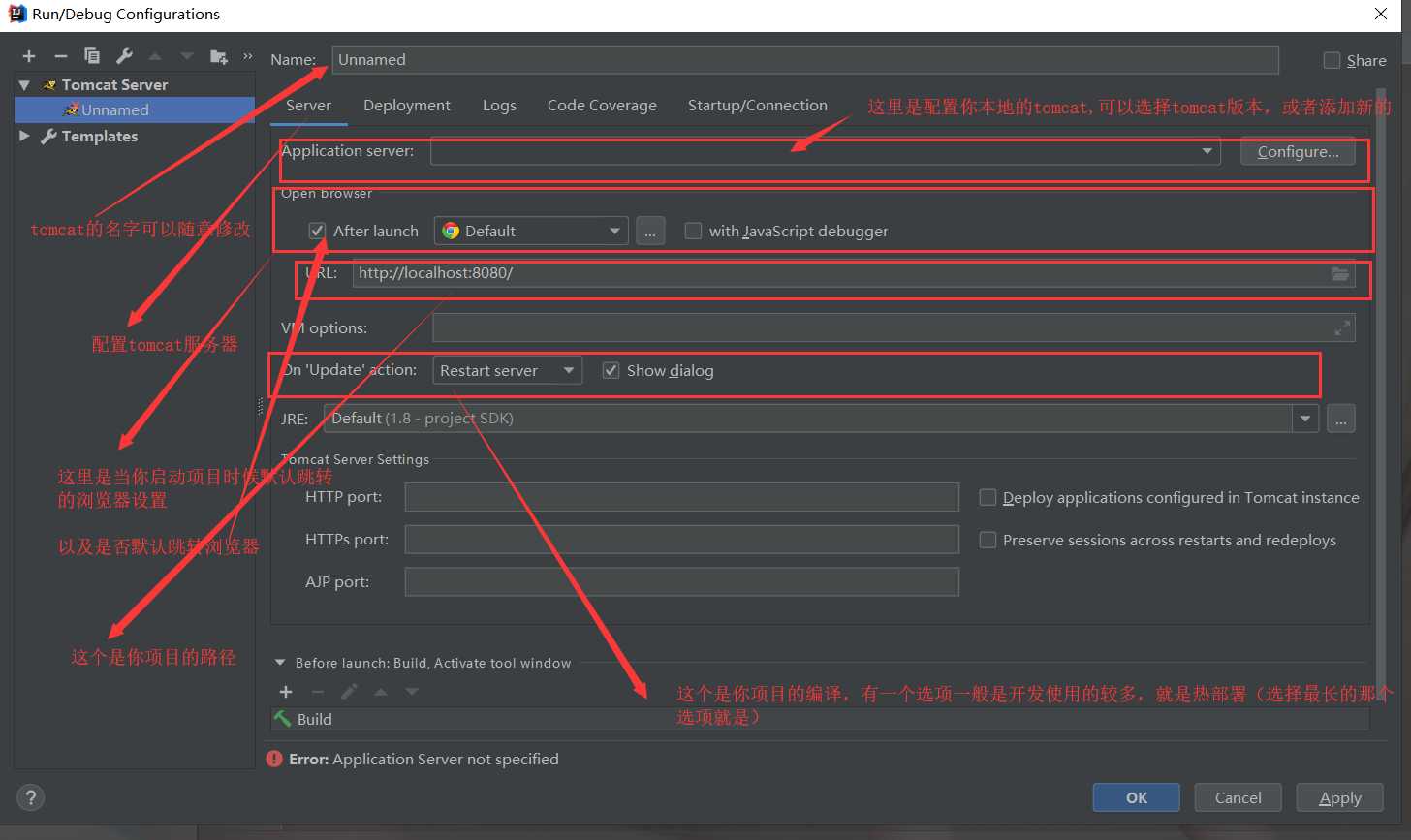Screen dimensions: 1411x840
Task: Click the Apply button
Action: [1340, 798]
